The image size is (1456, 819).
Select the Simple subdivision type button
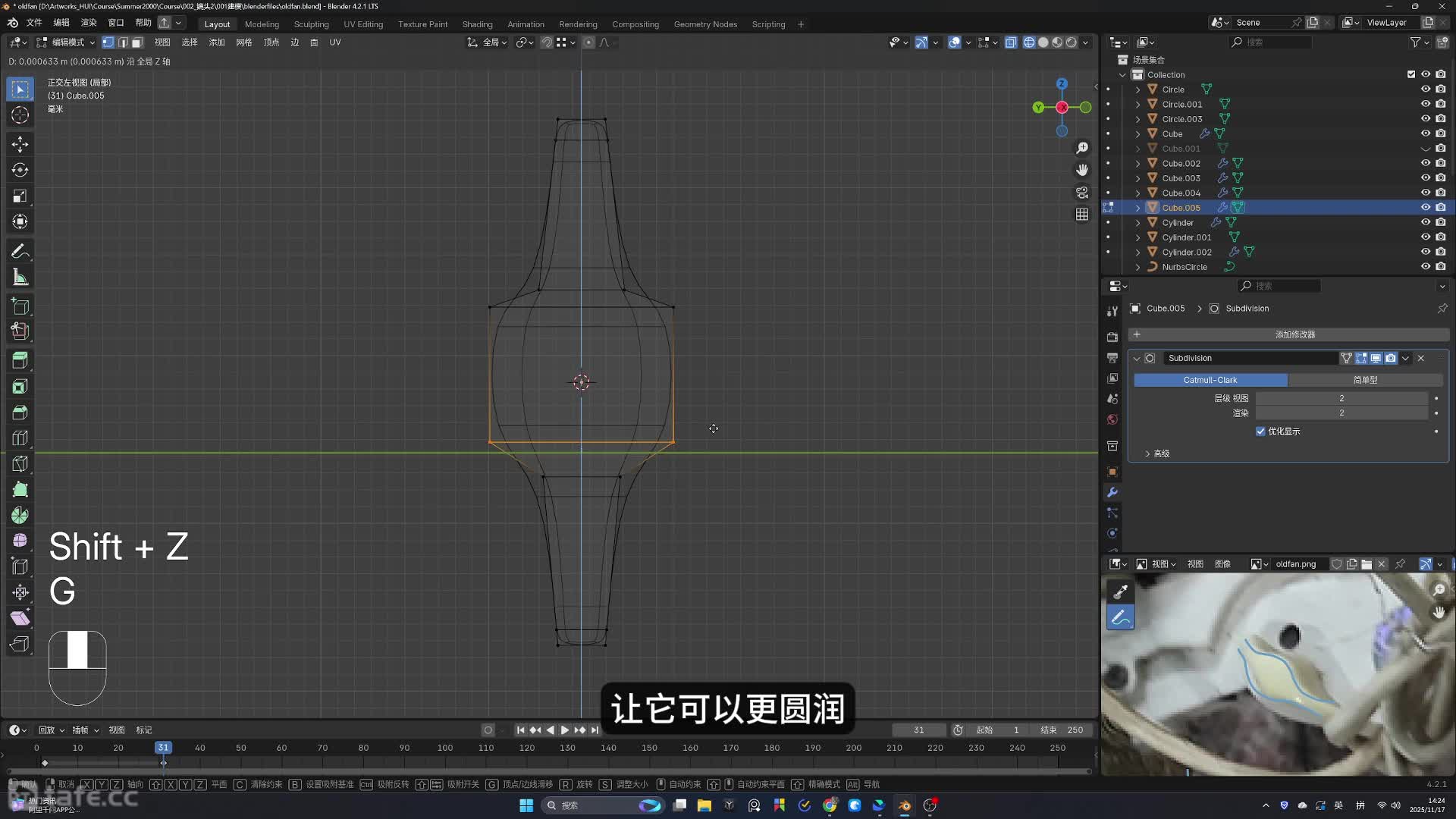pyautogui.click(x=1365, y=380)
